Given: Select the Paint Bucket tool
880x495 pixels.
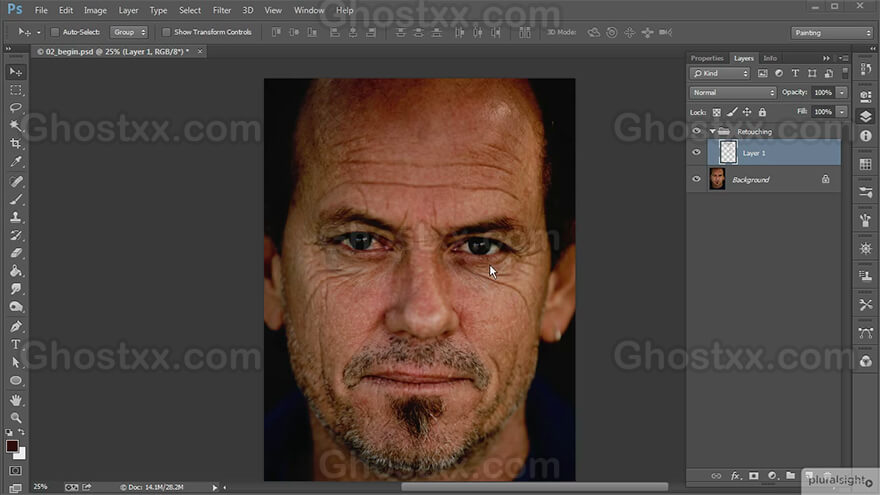Looking at the screenshot, I should 16,271.
